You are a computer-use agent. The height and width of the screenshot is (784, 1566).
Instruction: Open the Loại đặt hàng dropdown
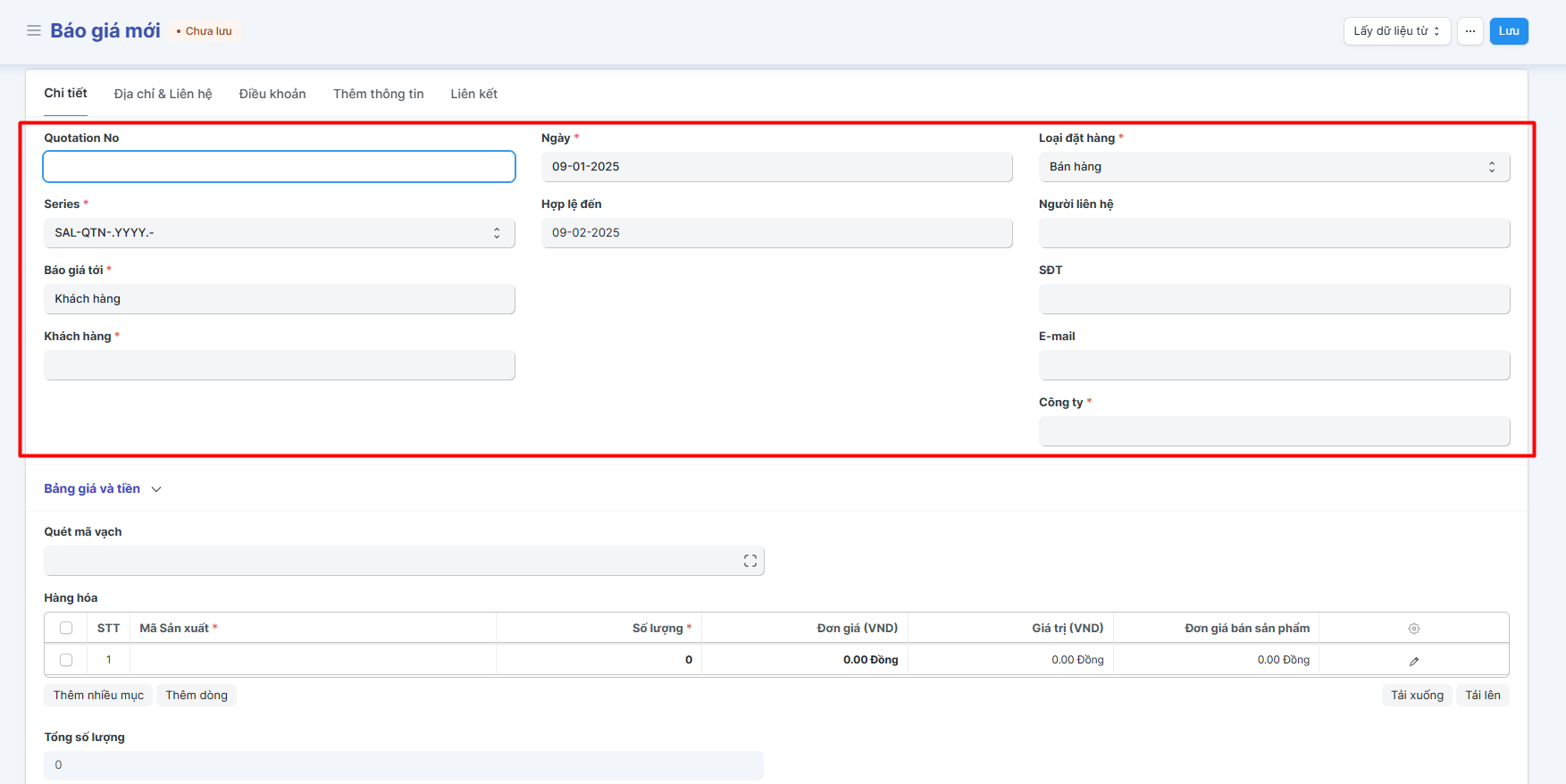(1273, 167)
